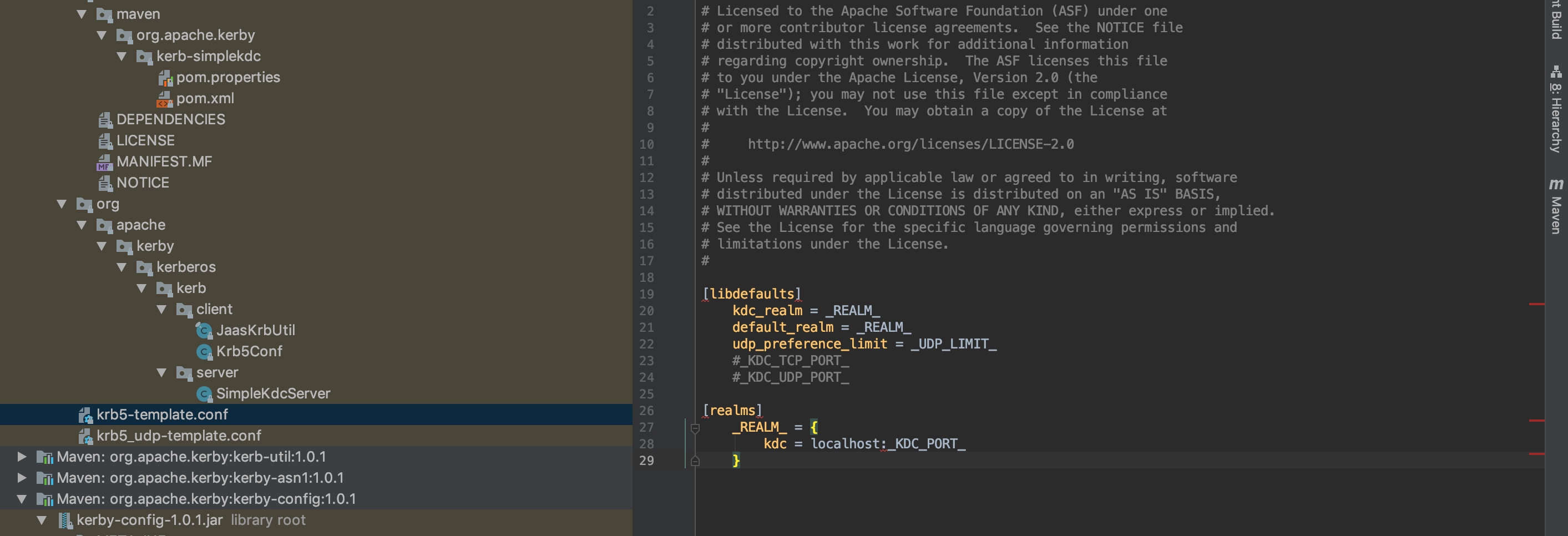1568x536 pixels.
Task: Select pom.xml in the project tree
Action: (x=205, y=99)
